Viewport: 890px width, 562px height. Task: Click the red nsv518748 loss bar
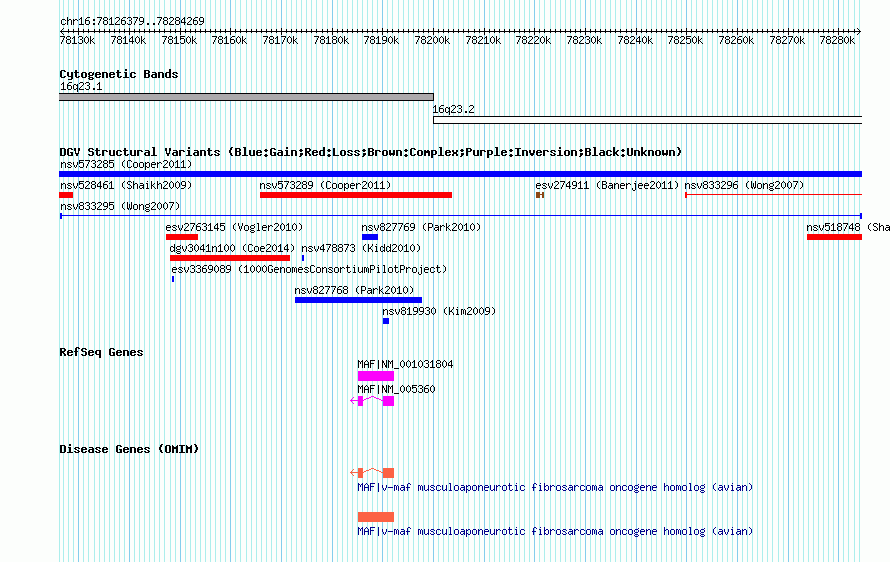[x=834, y=237]
